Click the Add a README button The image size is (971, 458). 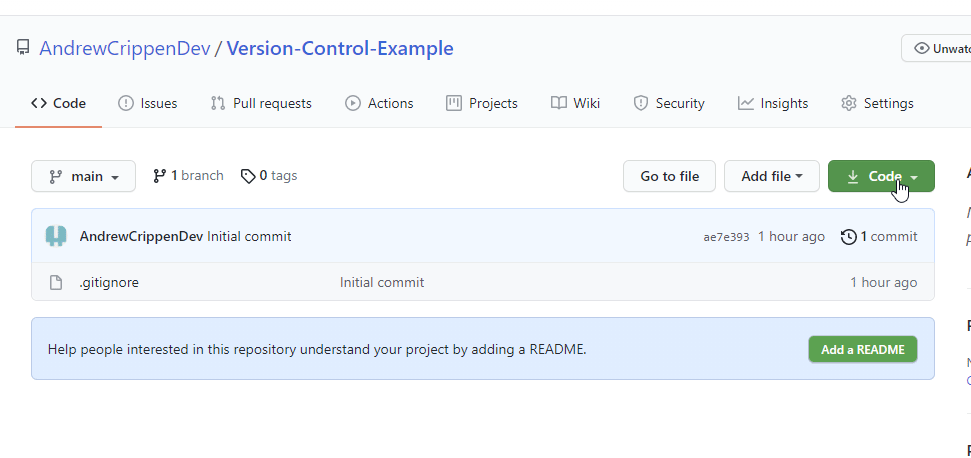[x=863, y=350]
